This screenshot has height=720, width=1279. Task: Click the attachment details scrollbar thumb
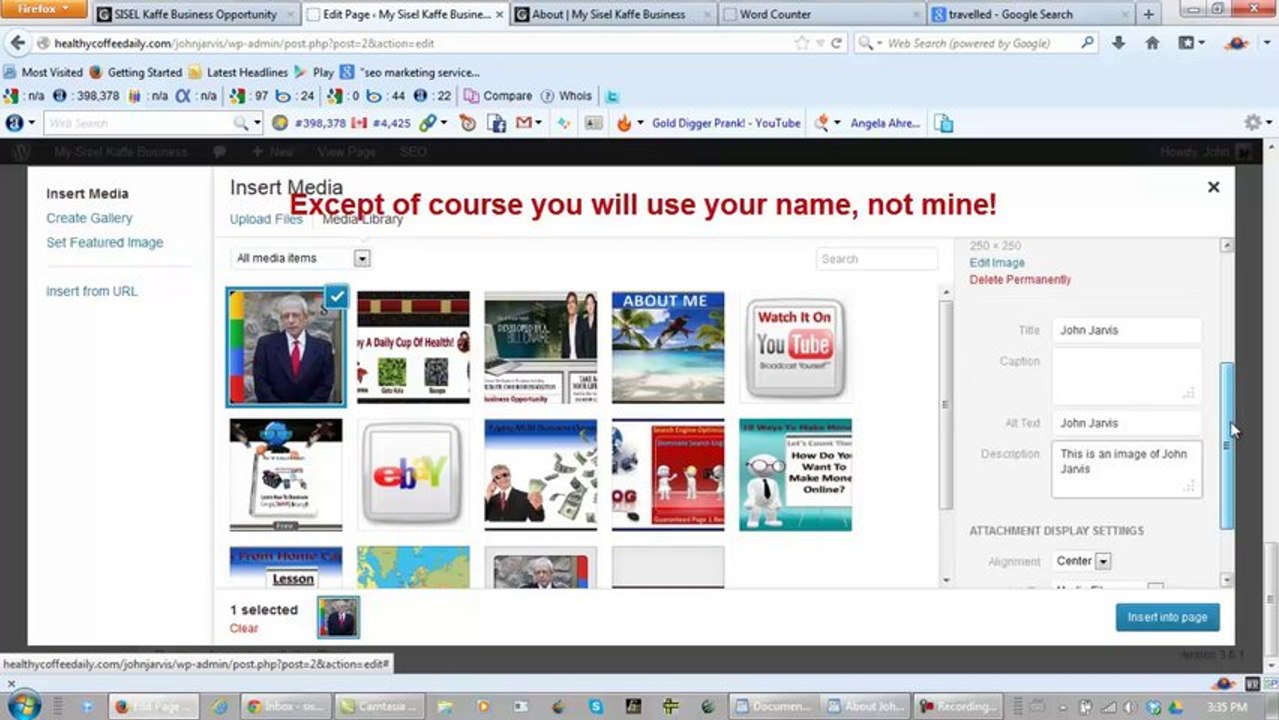(1227, 445)
